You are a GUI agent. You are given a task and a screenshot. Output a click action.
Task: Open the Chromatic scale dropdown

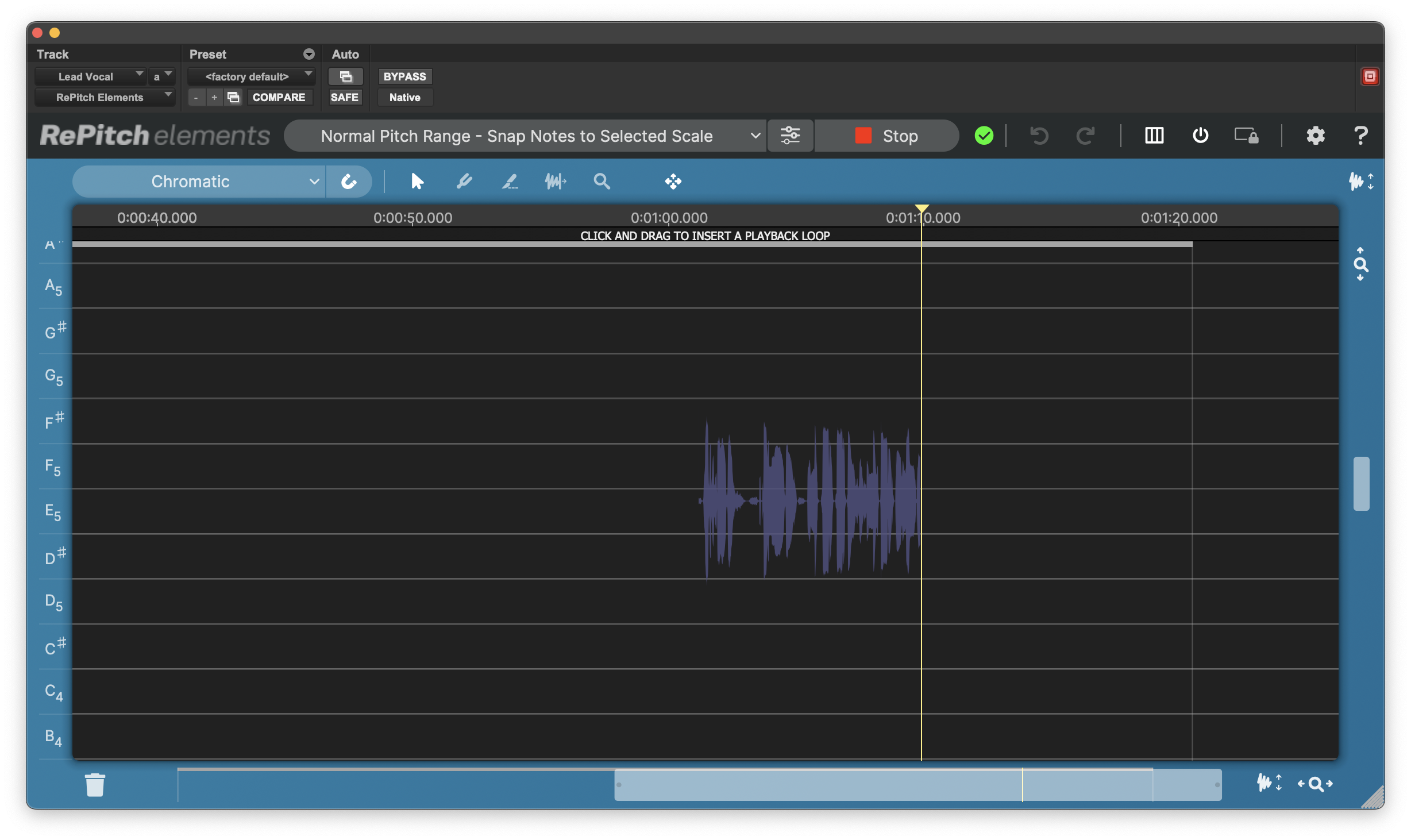(199, 182)
